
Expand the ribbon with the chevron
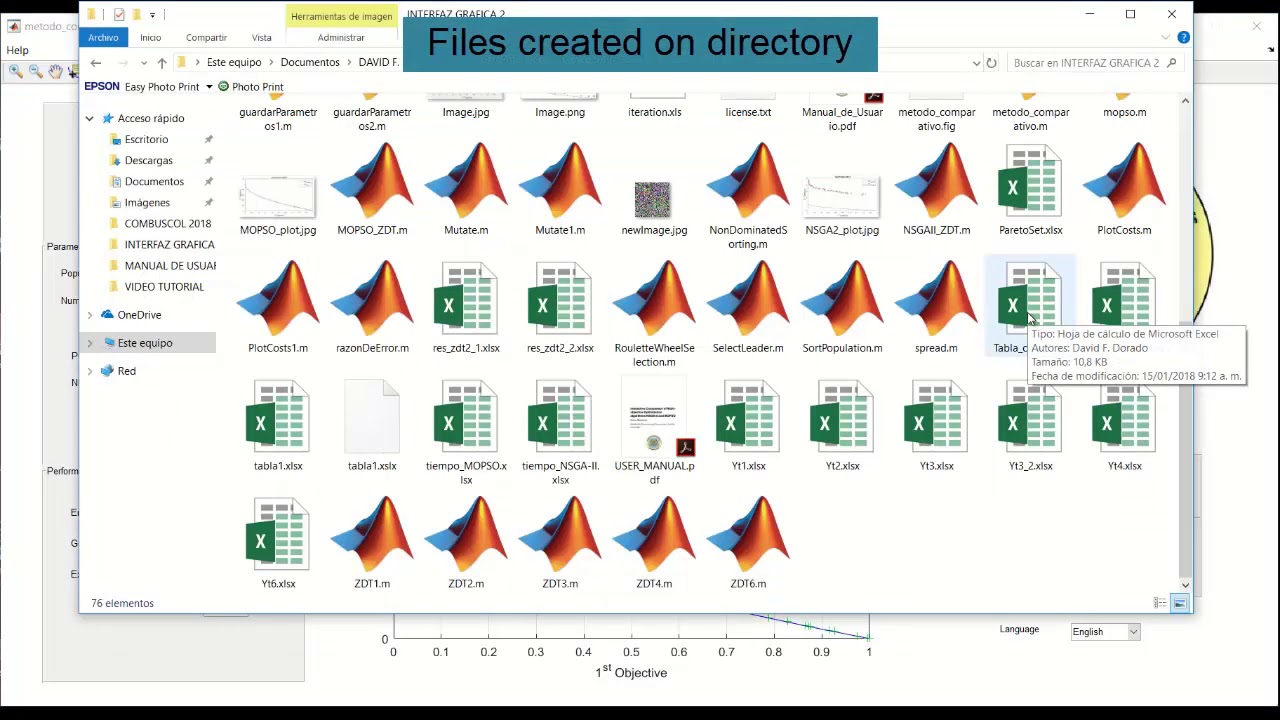1165,37
